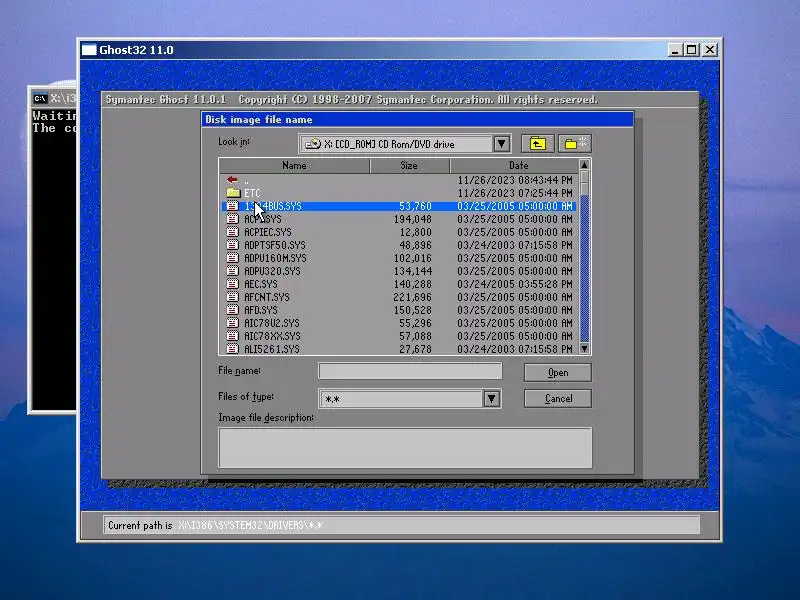This screenshot has width=800, height=600.
Task: Open the Look in drive dropdown arrow
Action: (x=502, y=144)
